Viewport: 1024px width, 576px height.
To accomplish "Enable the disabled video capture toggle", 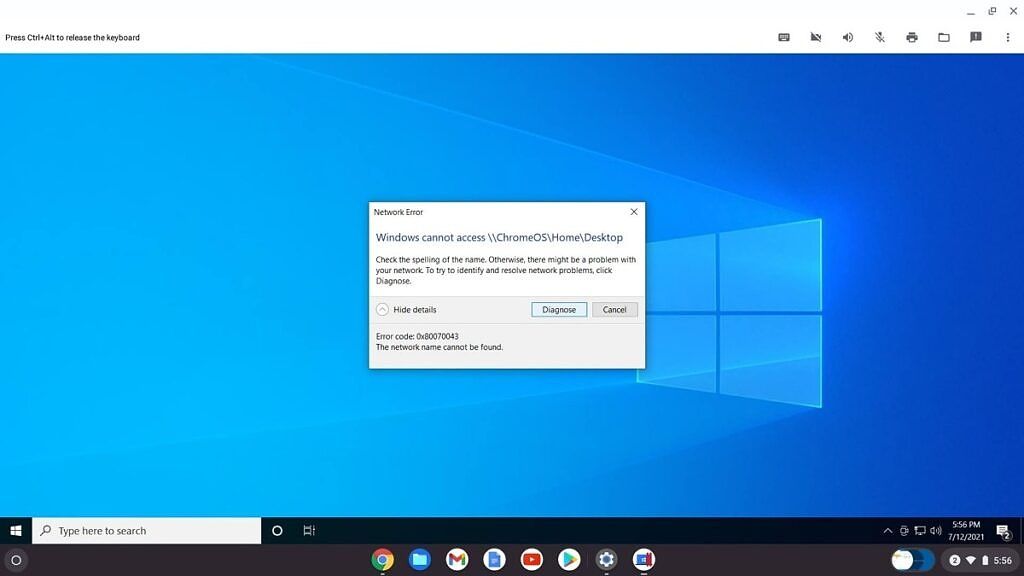I will pyautogui.click(x=815, y=37).
